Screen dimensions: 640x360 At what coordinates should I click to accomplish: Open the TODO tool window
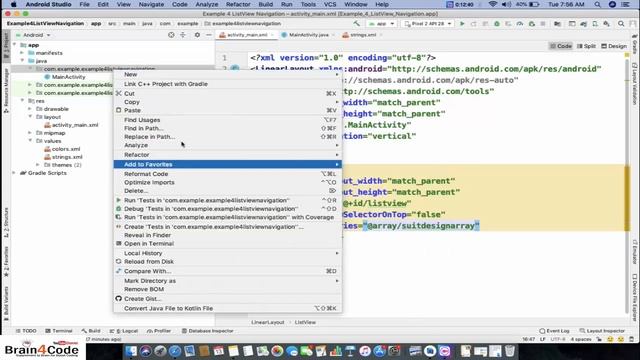pyautogui.click(x=26, y=331)
